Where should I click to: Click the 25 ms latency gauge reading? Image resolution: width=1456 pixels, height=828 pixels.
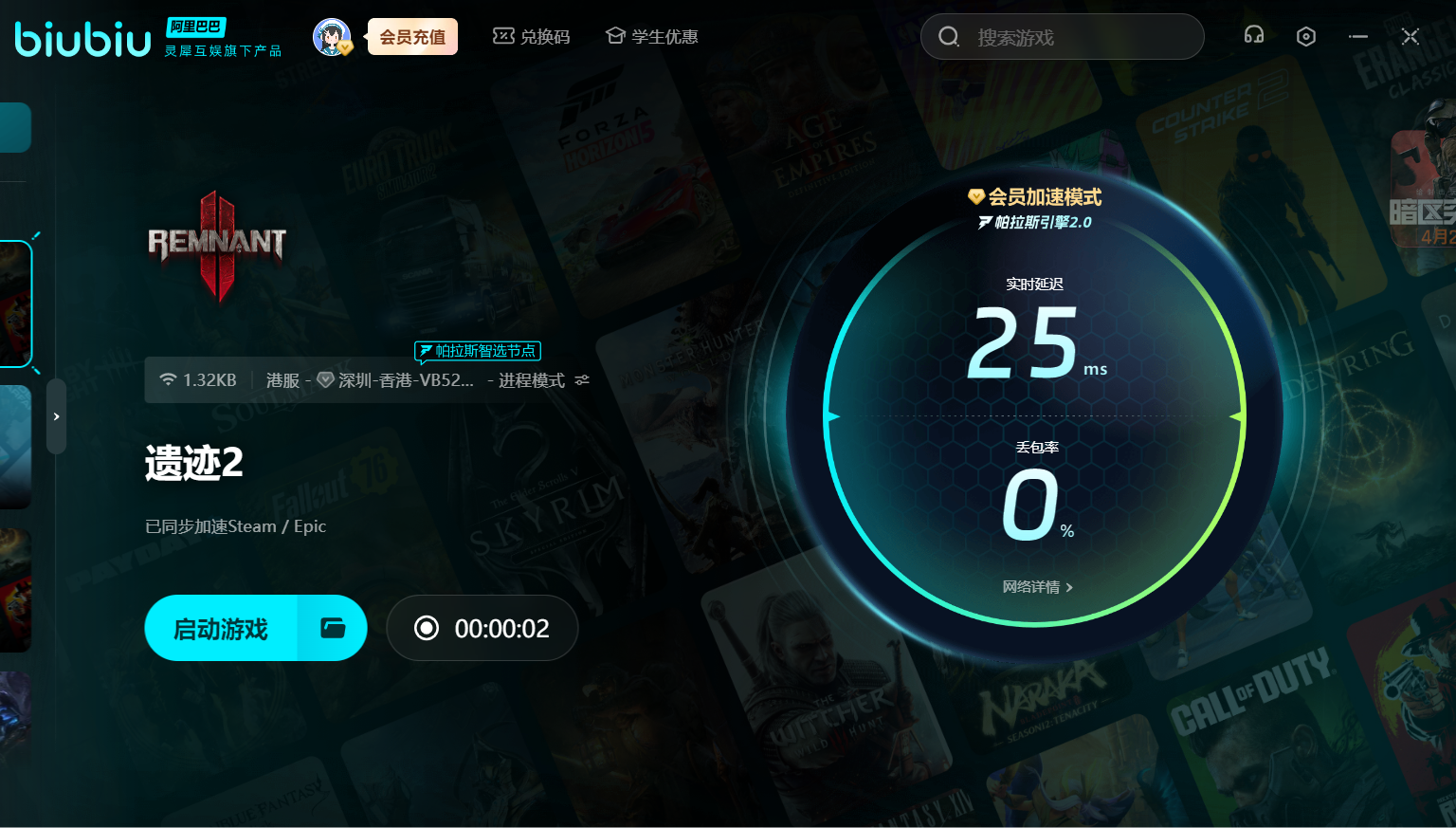coord(1025,343)
